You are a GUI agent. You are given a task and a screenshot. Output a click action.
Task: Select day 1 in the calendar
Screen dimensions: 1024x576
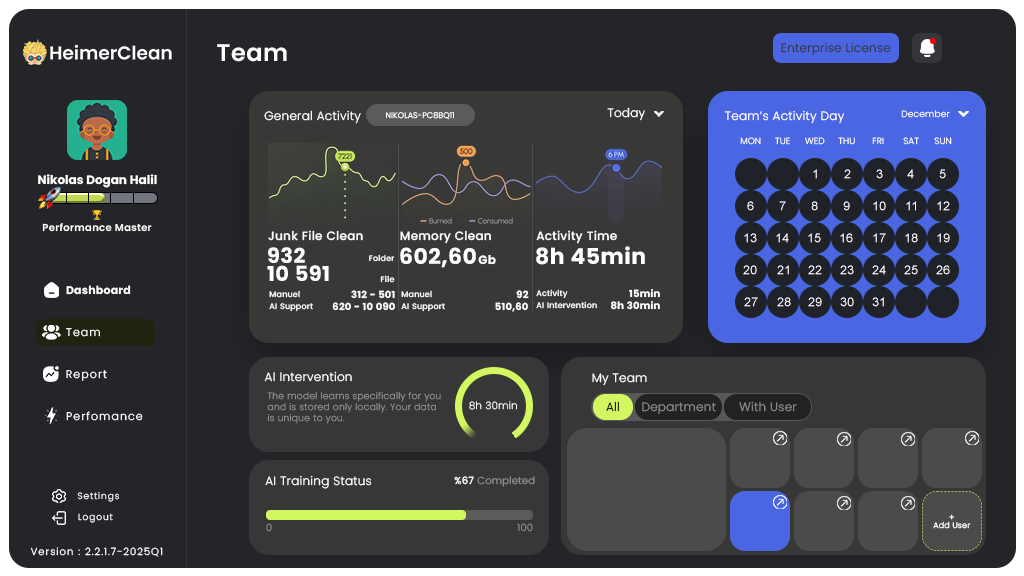tap(814, 174)
